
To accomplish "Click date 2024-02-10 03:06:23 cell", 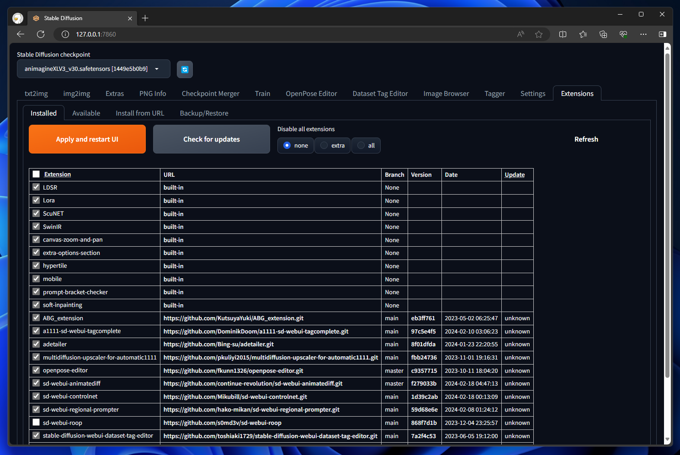I will coord(471,331).
